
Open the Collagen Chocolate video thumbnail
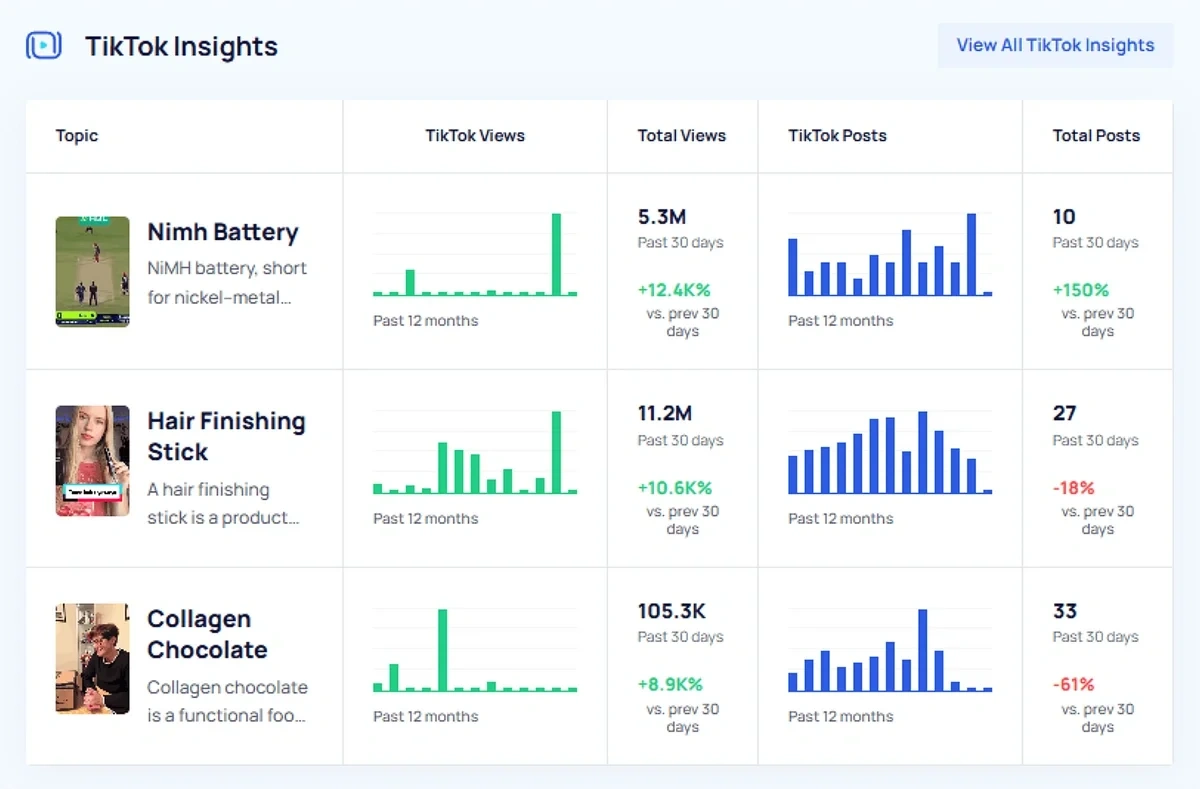point(92,658)
